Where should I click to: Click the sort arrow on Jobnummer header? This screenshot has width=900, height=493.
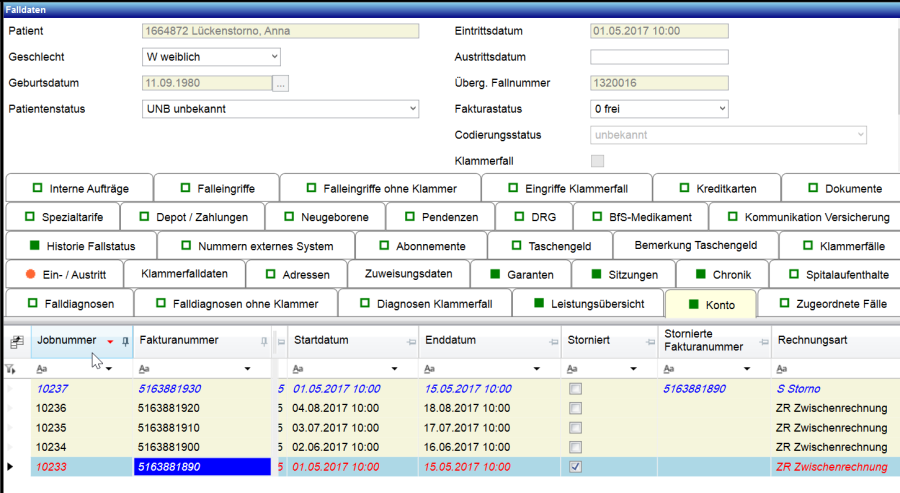click(110, 342)
